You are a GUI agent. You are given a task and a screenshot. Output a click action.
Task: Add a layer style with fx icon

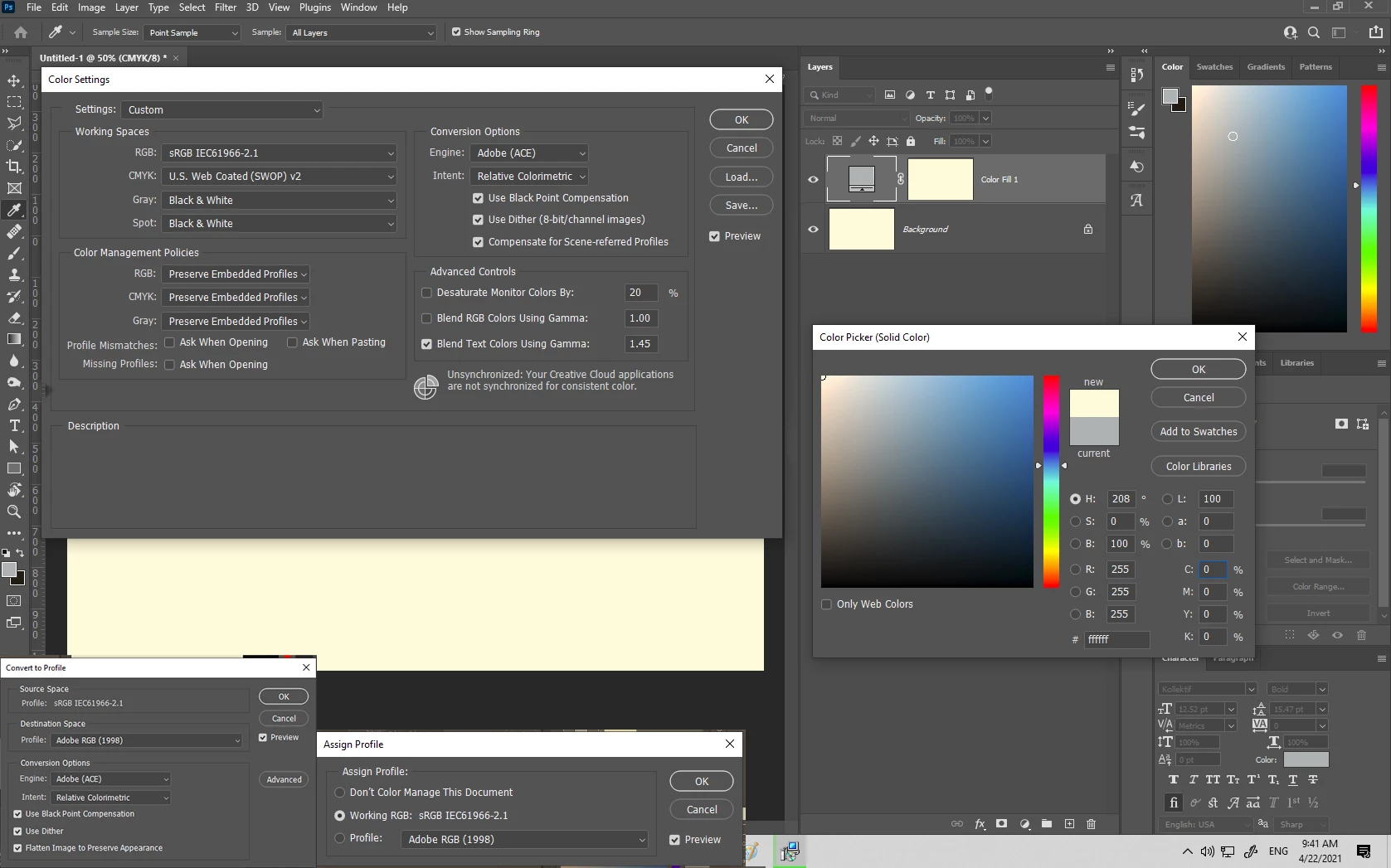980,824
